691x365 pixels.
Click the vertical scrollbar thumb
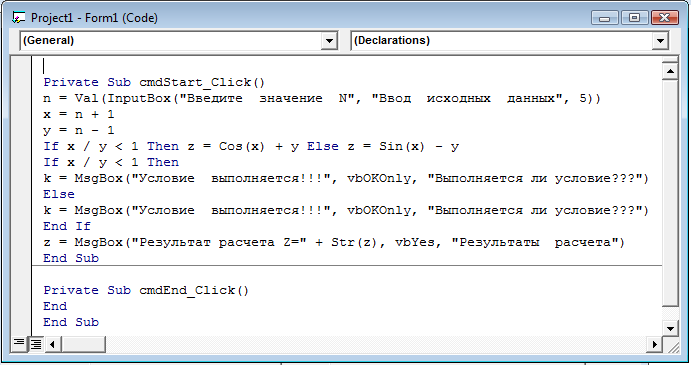click(x=670, y=193)
